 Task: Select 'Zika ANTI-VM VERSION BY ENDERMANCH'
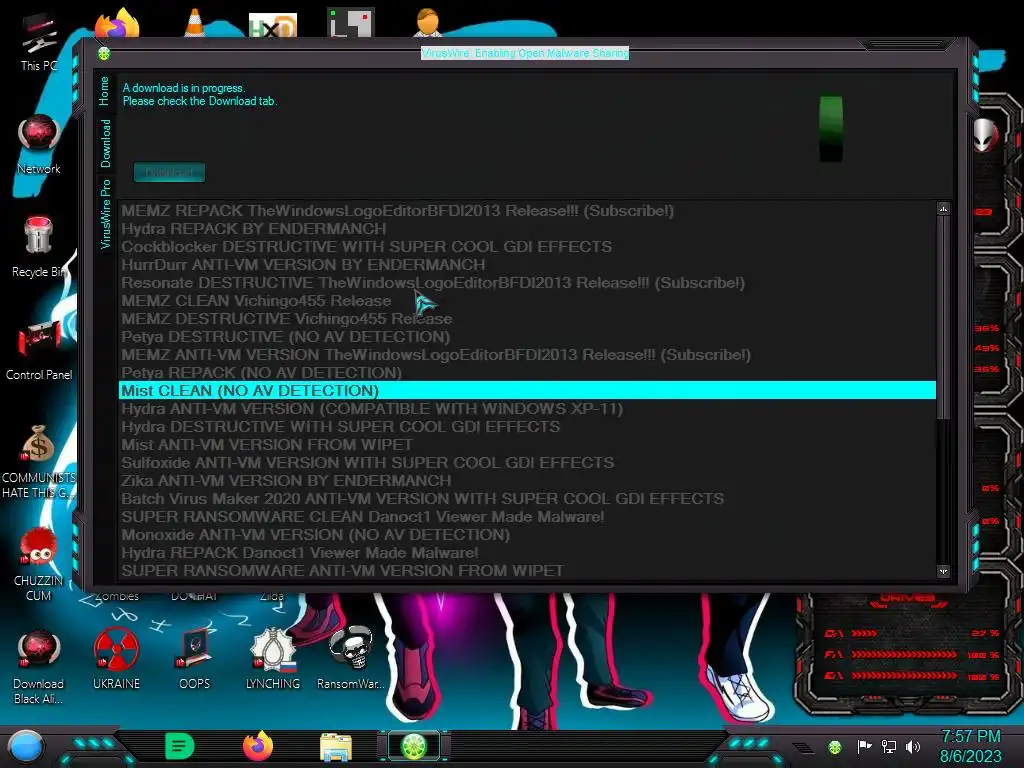[528, 481]
